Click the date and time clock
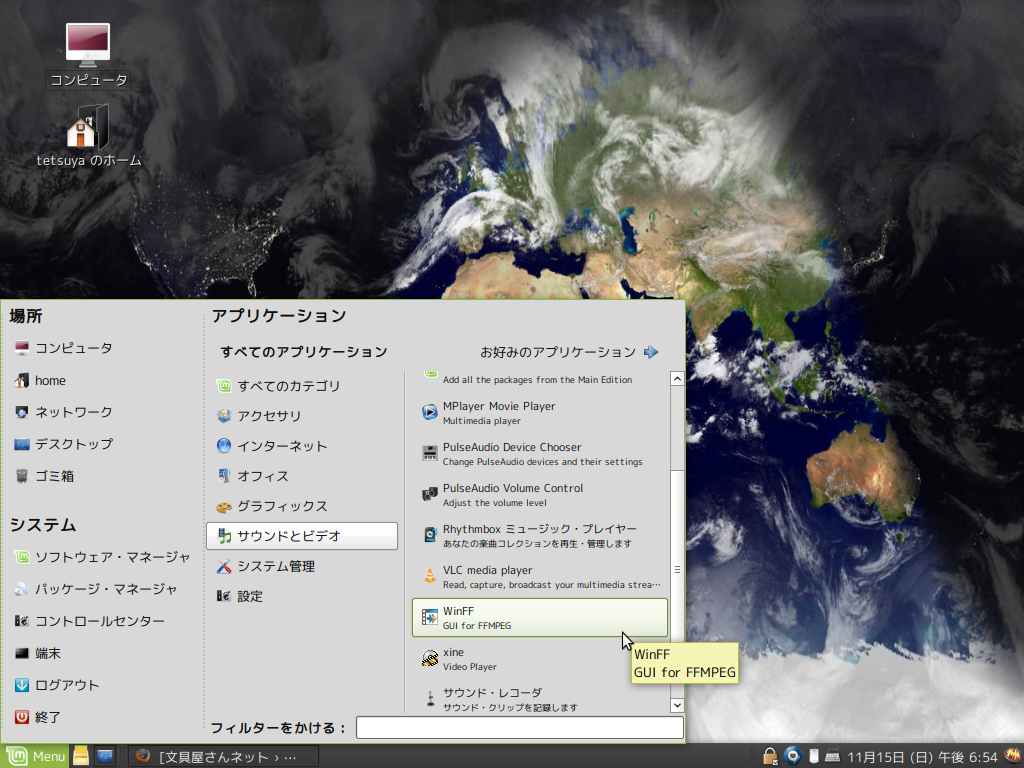This screenshot has width=1024, height=768. 923,757
